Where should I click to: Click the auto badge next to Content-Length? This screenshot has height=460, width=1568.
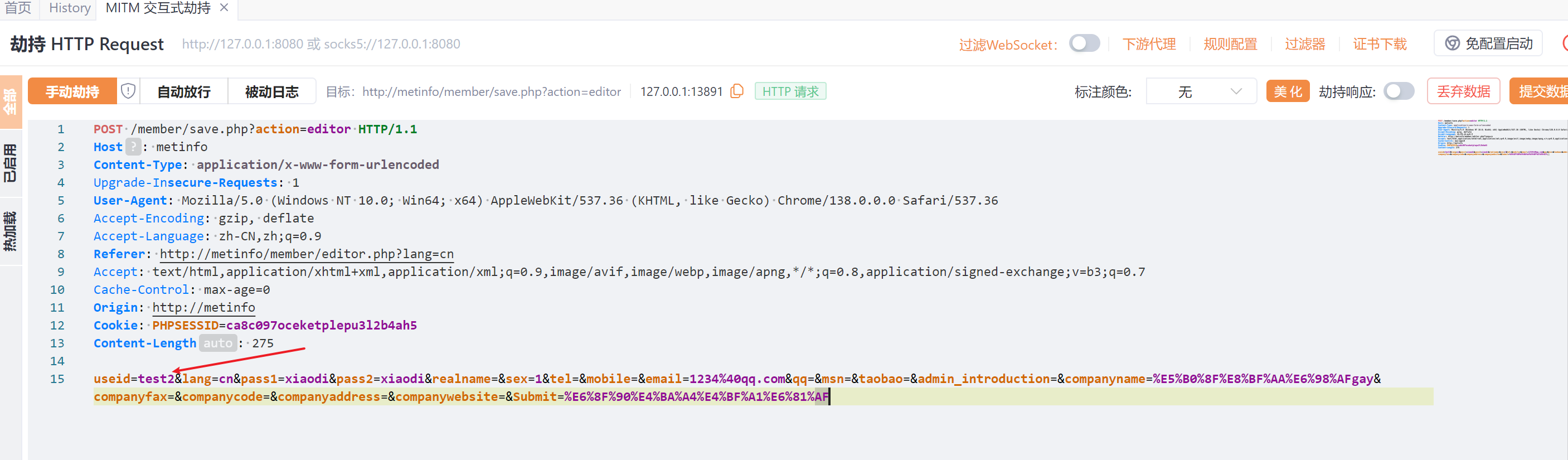click(217, 343)
